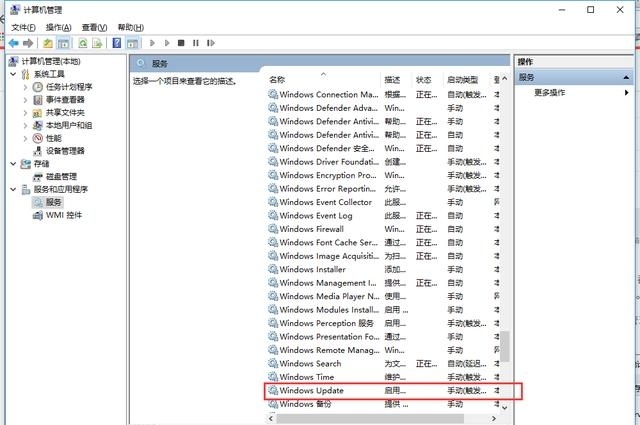The image size is (640, 425).
Task: Click gear icon beside Windows Search
Action: coord(273,363)
